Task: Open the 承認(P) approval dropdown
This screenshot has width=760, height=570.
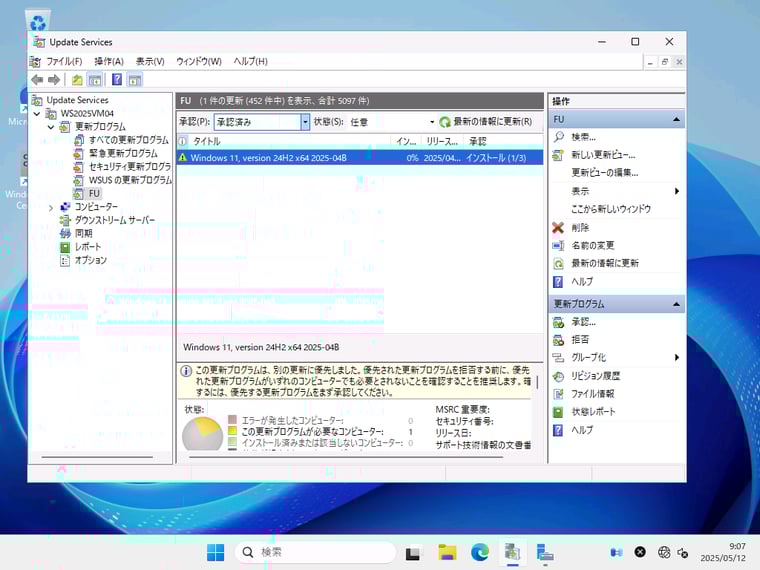Action: 305,122
